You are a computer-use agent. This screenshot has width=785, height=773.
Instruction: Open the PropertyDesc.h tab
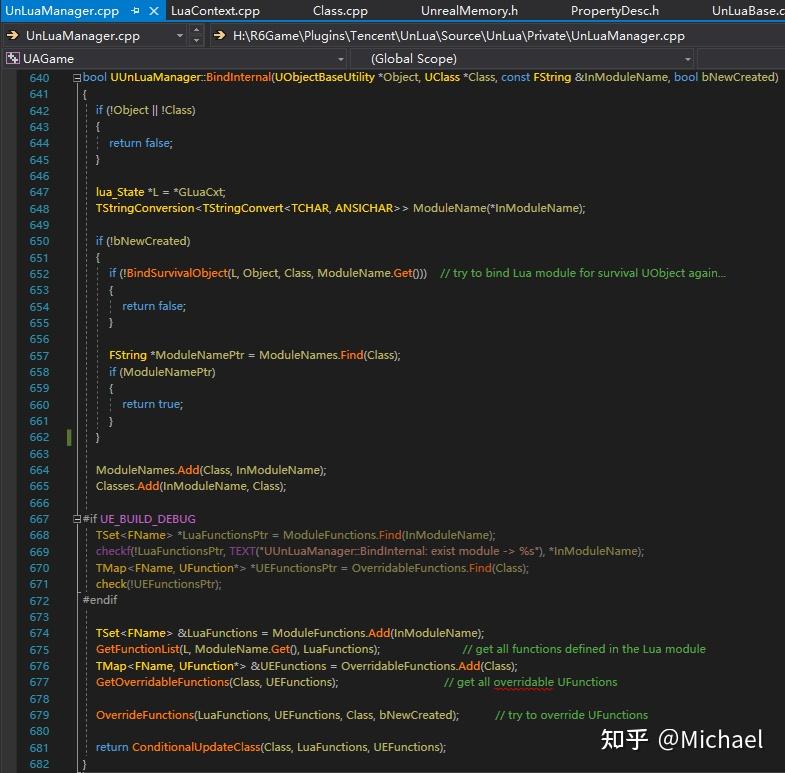(x=614, y=11)
